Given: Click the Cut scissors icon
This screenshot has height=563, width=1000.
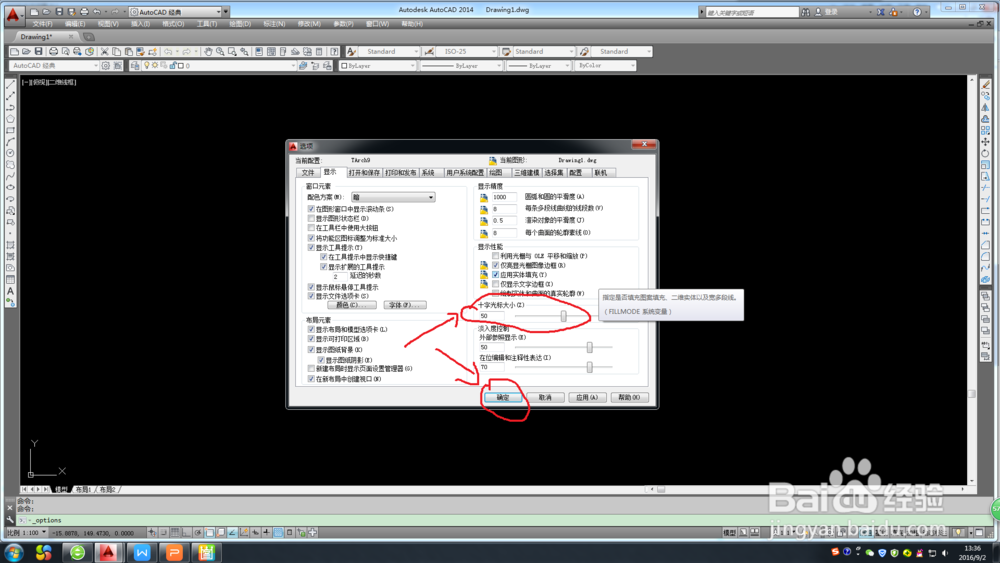Looking at the screenshot, I should click(x=105, y=52).
